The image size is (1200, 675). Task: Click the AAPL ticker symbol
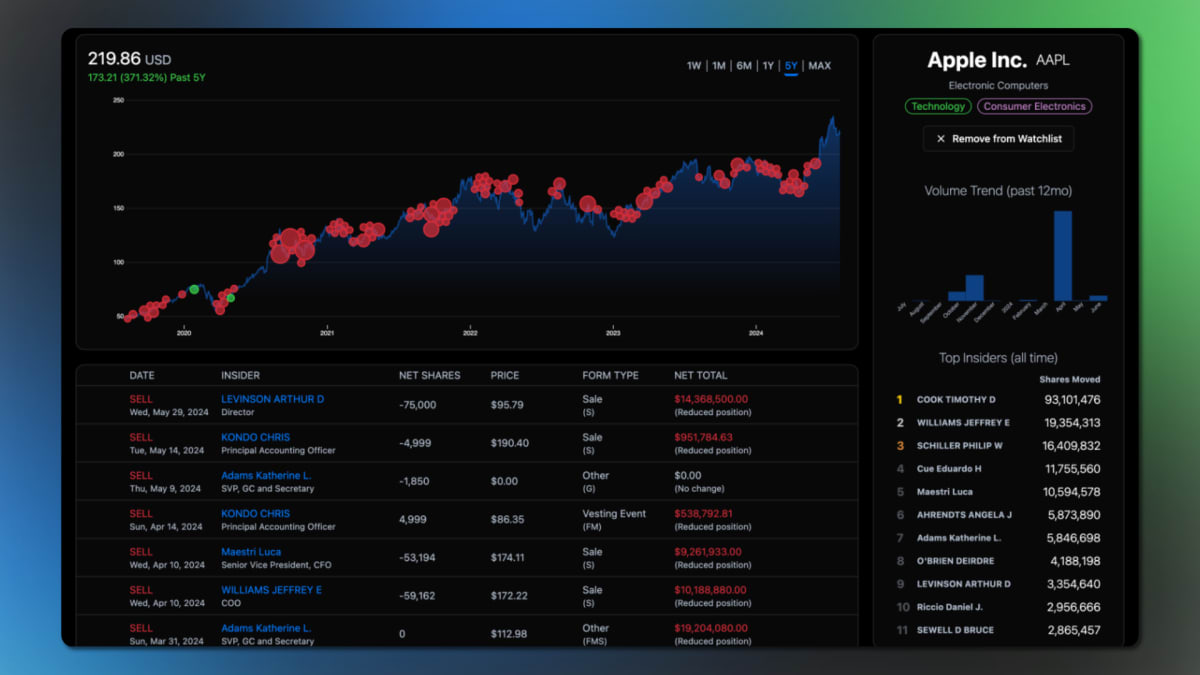[1052, 61]
